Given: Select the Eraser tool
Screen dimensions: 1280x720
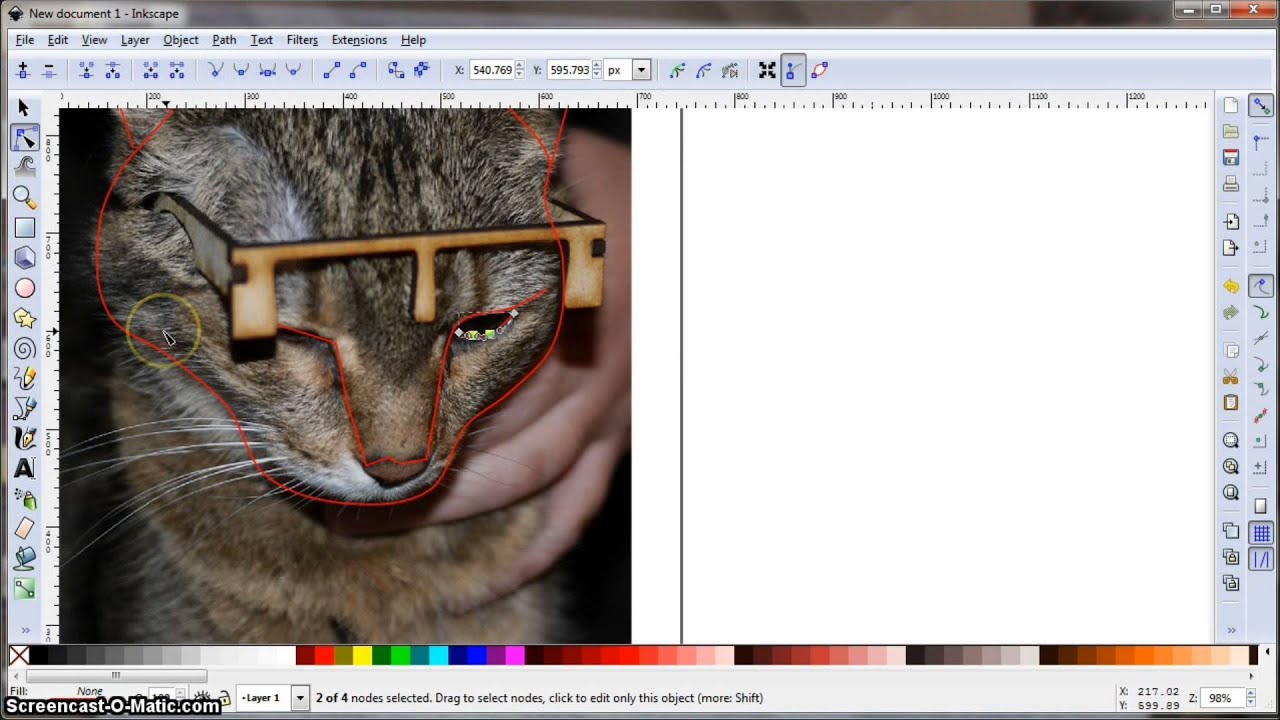Looking at the screenshot, I should (x=24, y=528).
